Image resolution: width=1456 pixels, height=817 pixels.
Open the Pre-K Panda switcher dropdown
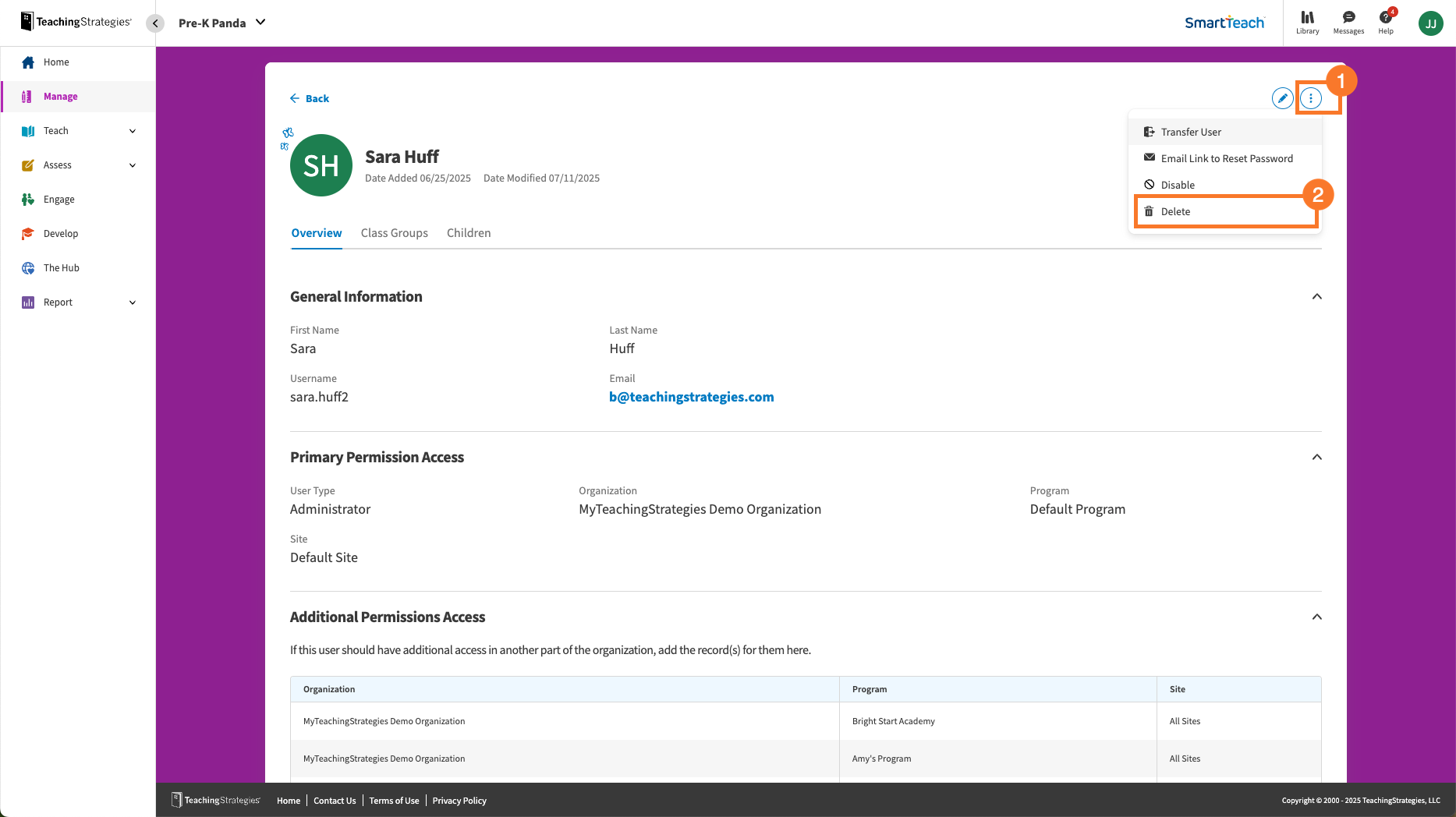tap(222, 23)
